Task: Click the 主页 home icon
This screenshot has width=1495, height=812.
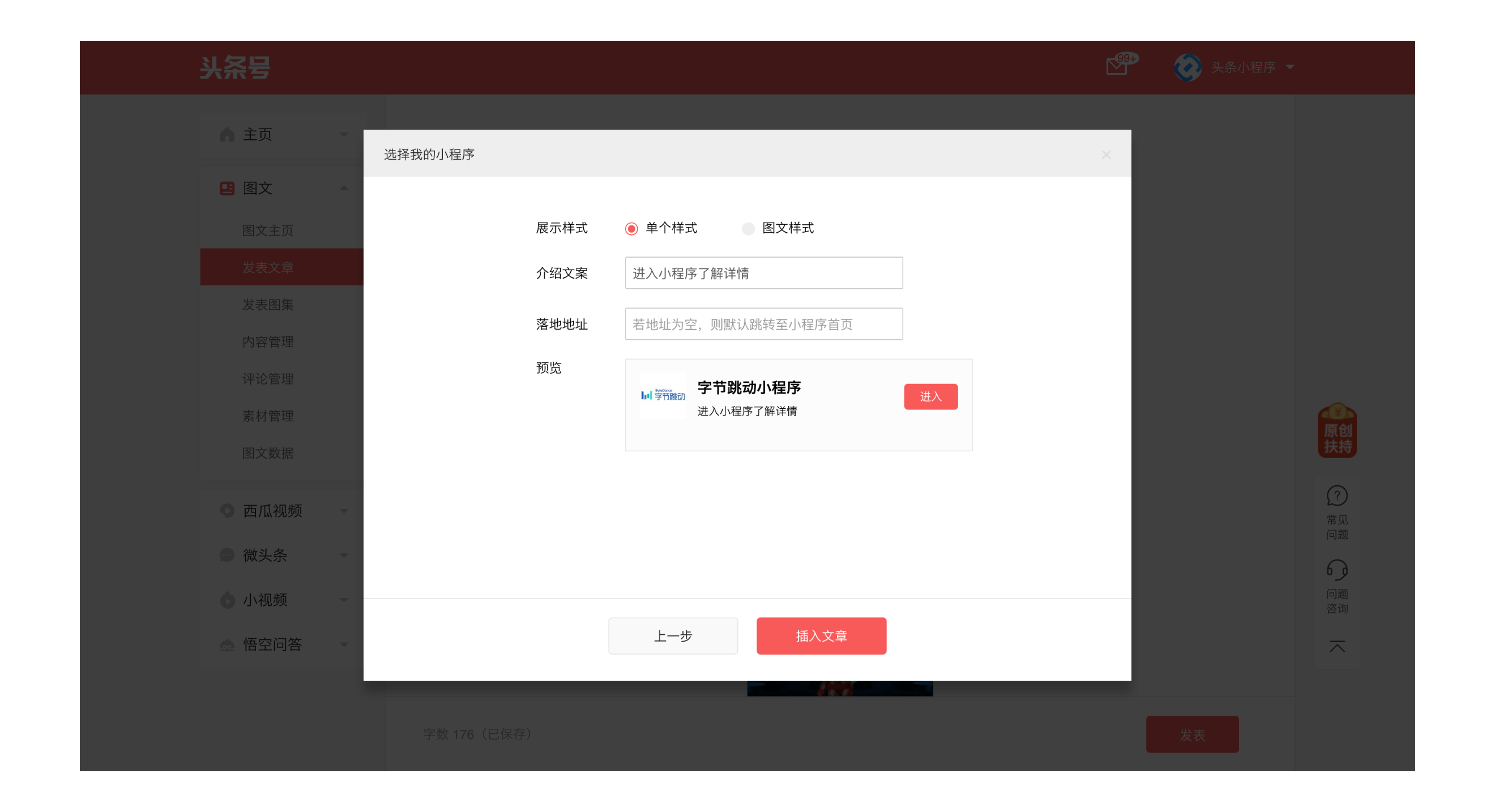Action: 227,135
